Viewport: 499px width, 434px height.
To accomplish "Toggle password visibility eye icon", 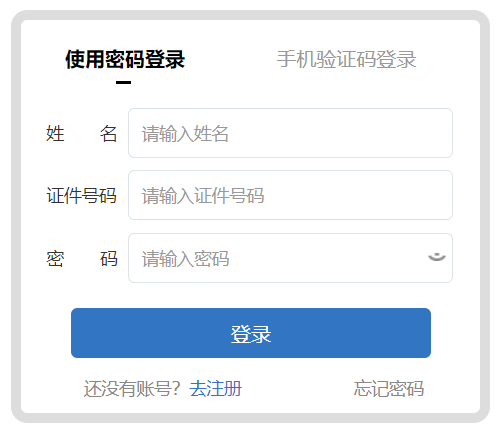I will [x=437, y=257].
